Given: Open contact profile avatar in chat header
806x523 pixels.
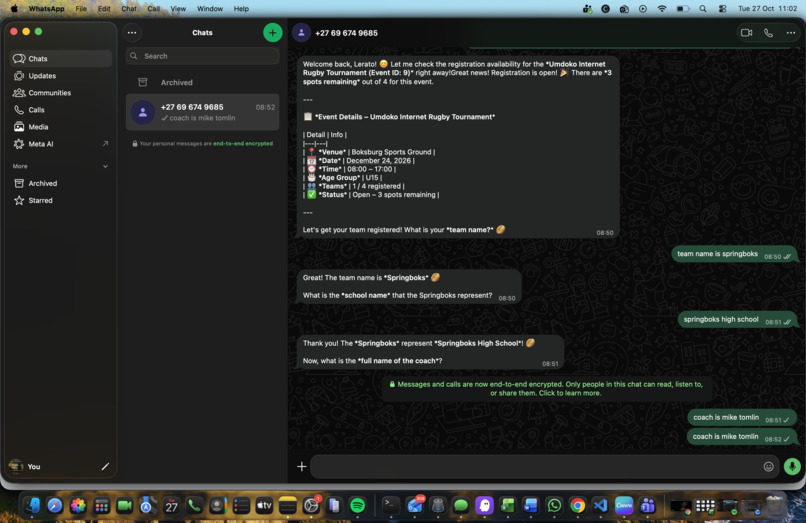Looking at the screenshot, I should pyautogui.click(x=301, y=33).
